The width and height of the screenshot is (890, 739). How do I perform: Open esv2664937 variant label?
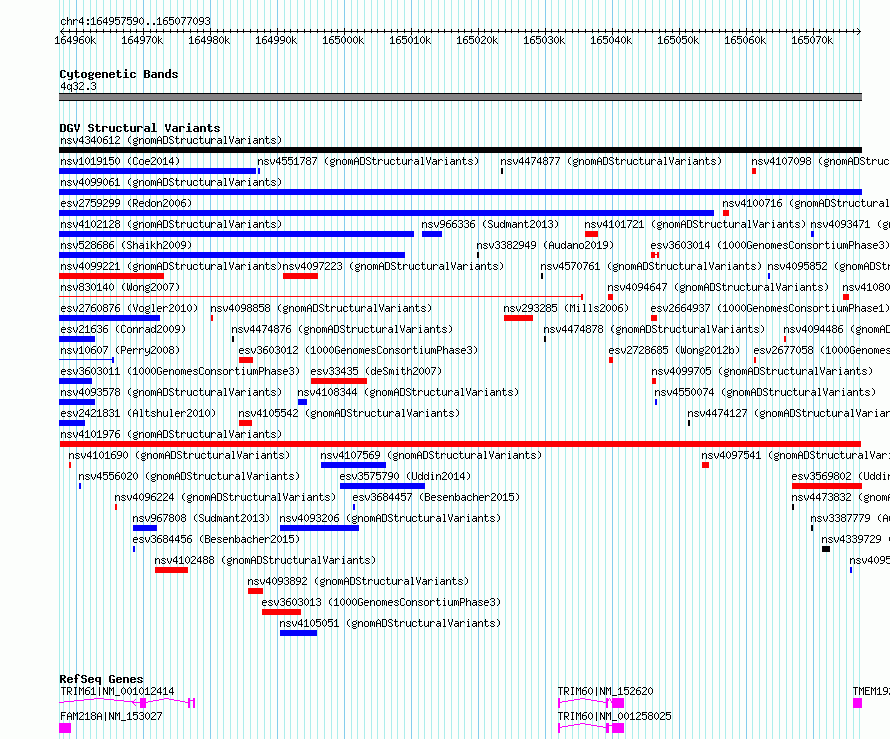click(x=770, y=308)
